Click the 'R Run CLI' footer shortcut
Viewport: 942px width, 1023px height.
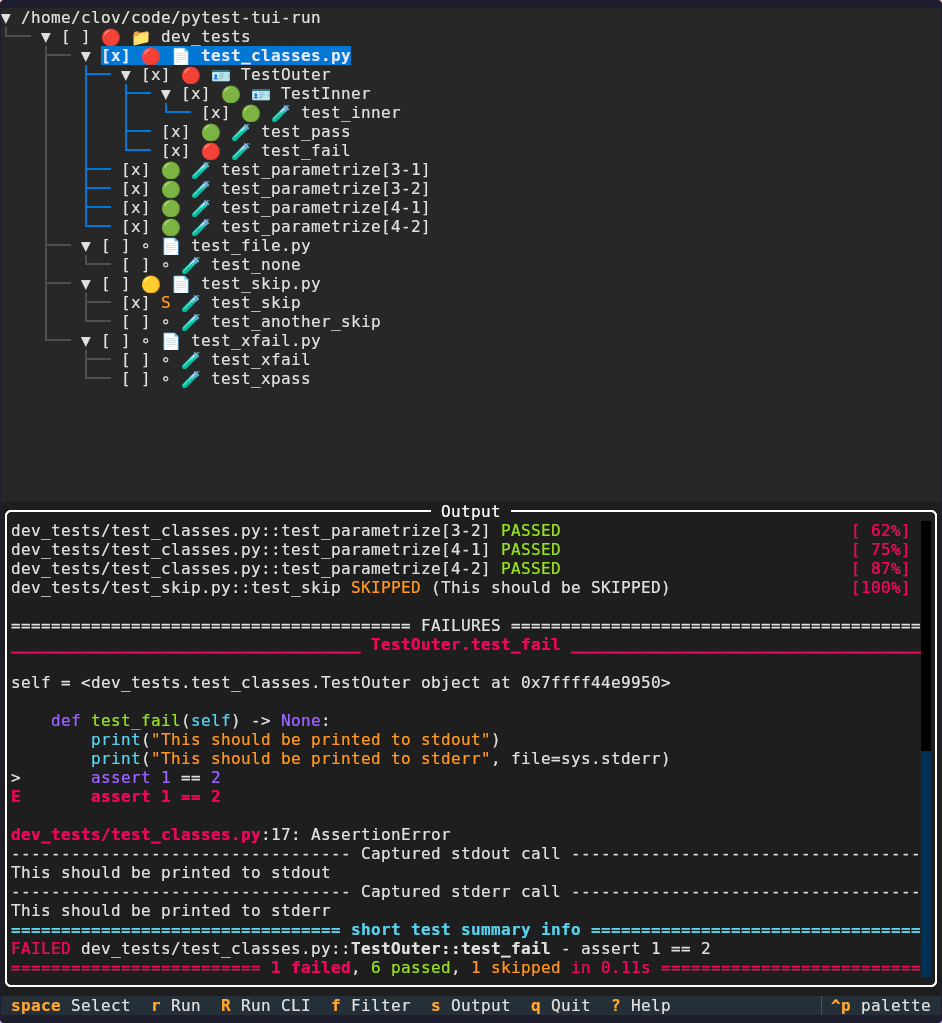click(x=266, y=1005)
